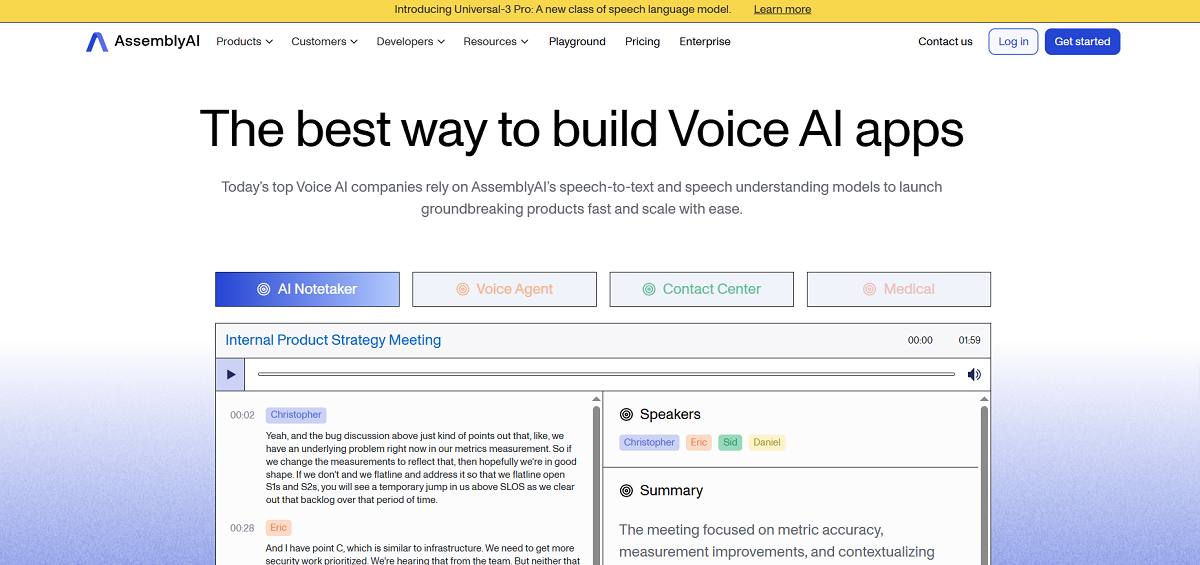Screen dimensions: 1200x565
Task: Open the Developers dropdown
Action: [x=411, y=42]
